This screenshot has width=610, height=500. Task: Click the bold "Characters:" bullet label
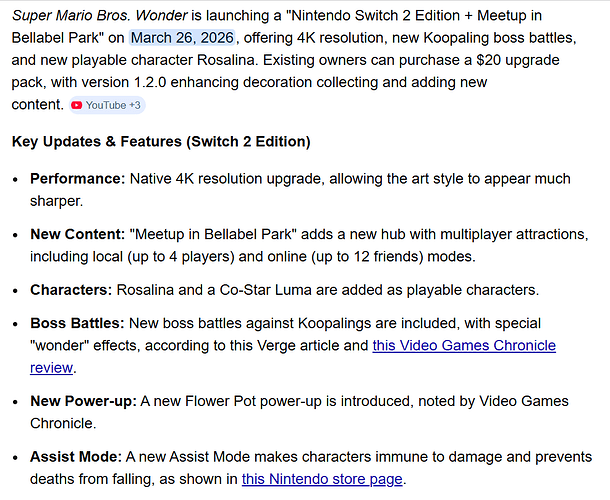(74, 290)
